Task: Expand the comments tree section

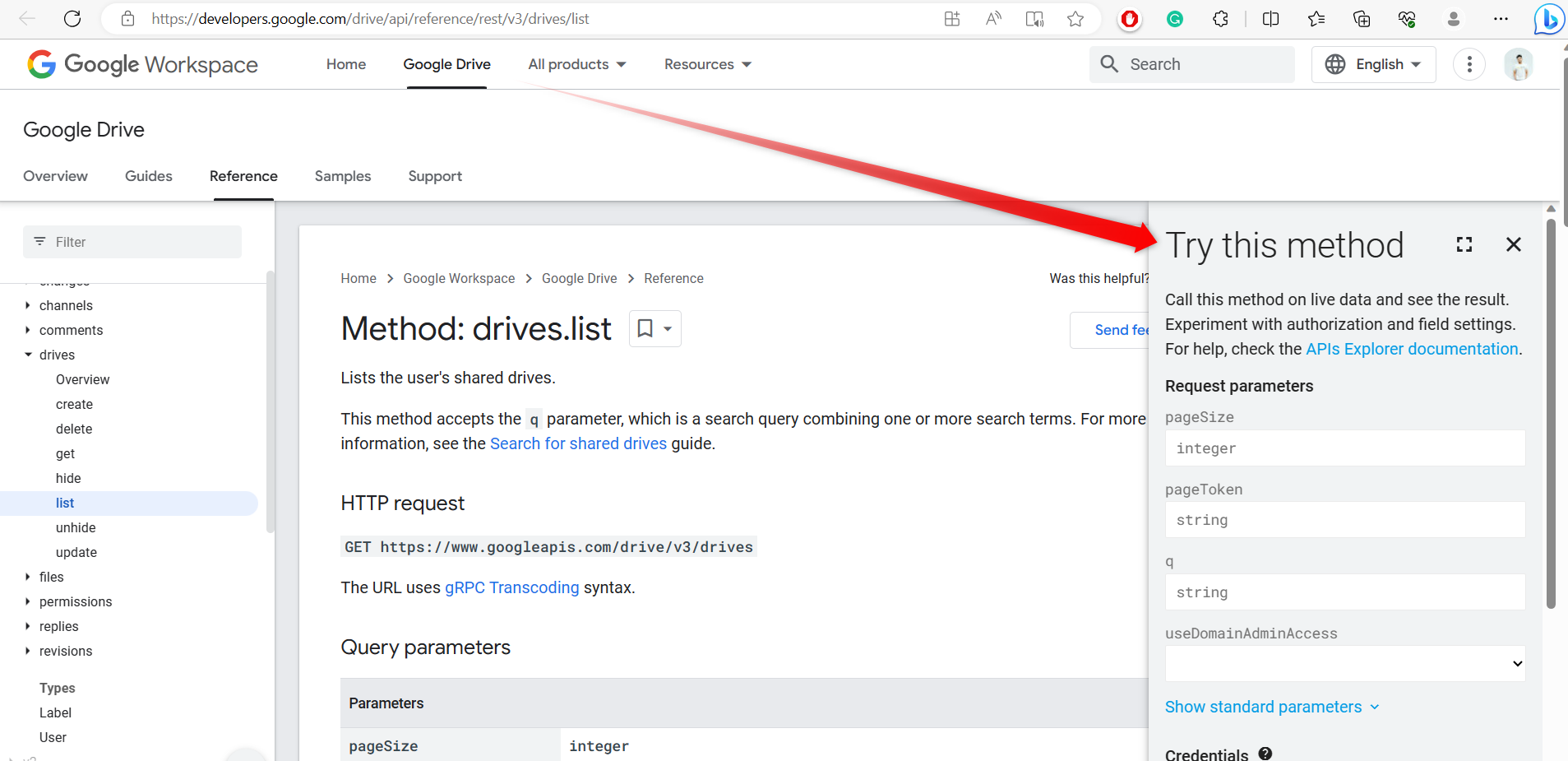Action: point(28,330)
